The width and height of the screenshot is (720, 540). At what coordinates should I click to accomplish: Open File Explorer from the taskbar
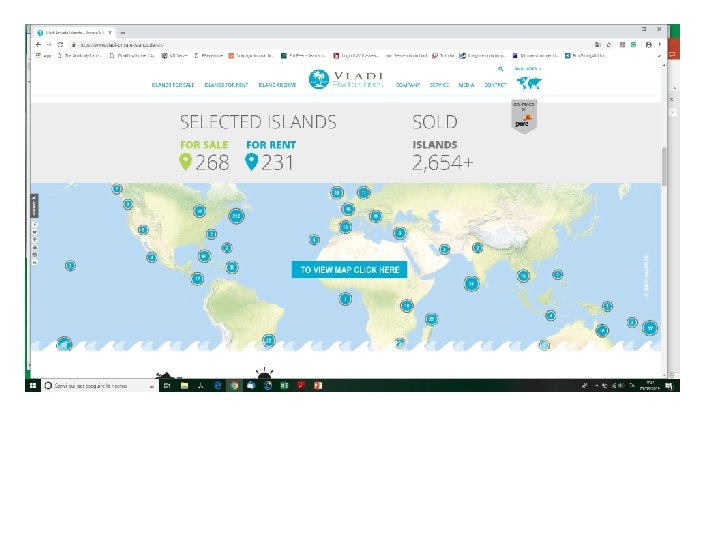184,386
